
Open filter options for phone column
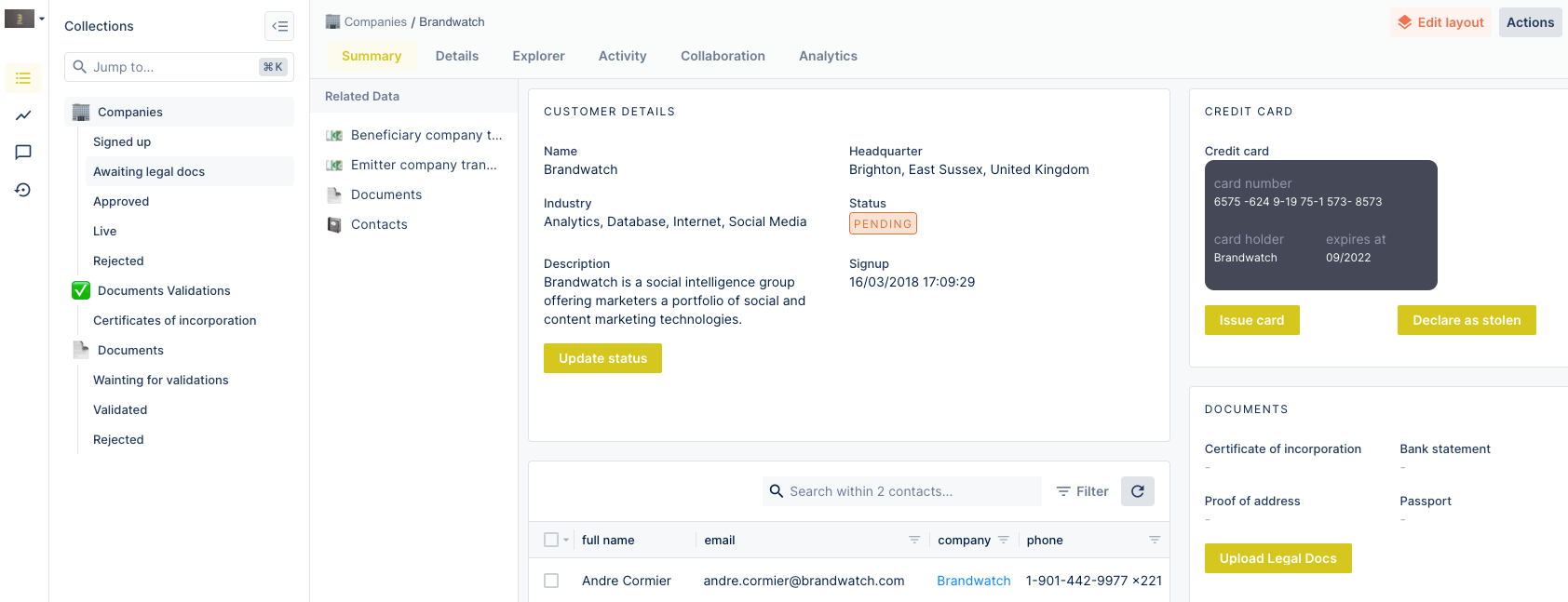pos(1155,540)
